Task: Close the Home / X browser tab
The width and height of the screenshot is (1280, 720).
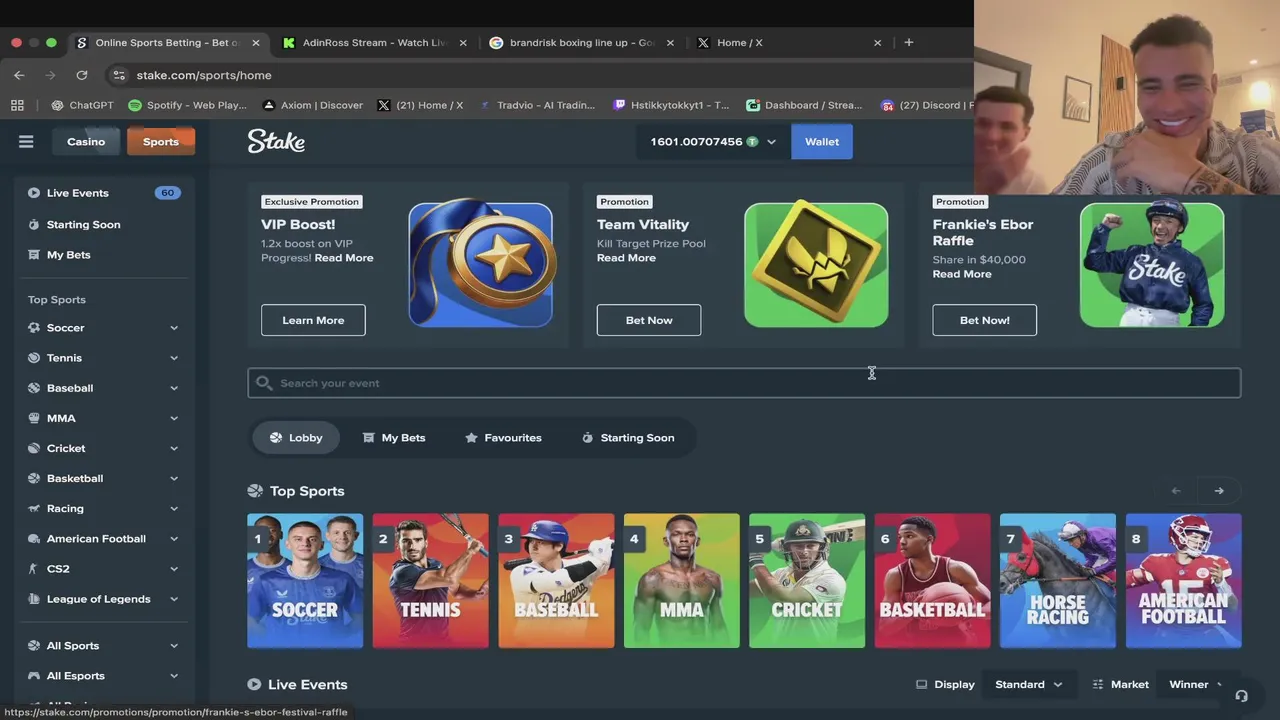Action: [877, 43]
